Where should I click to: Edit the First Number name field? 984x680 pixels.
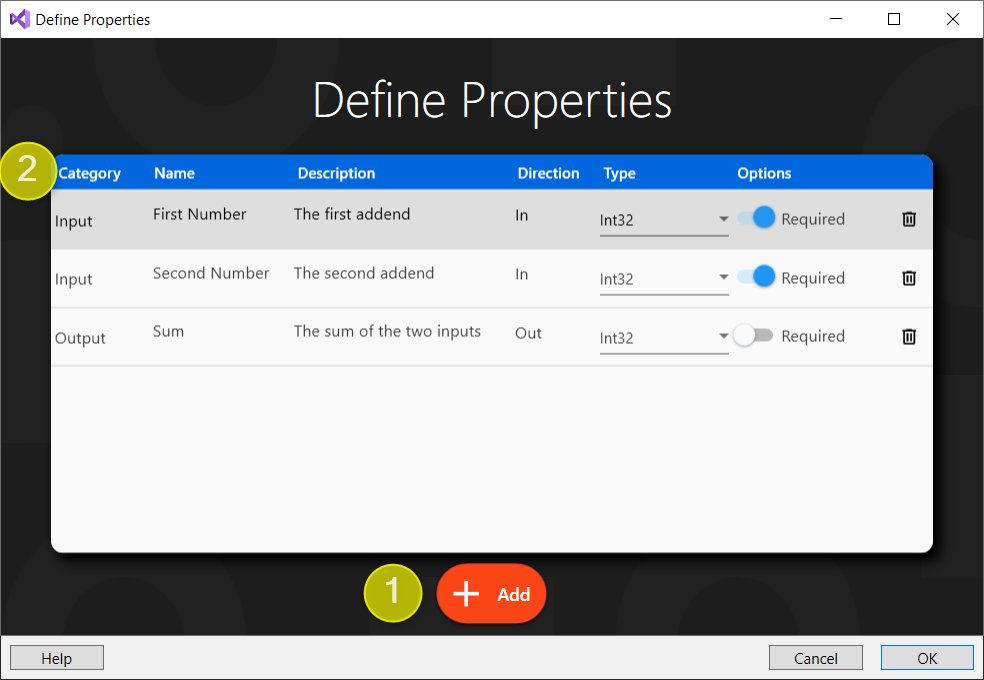tap(199, 214)
